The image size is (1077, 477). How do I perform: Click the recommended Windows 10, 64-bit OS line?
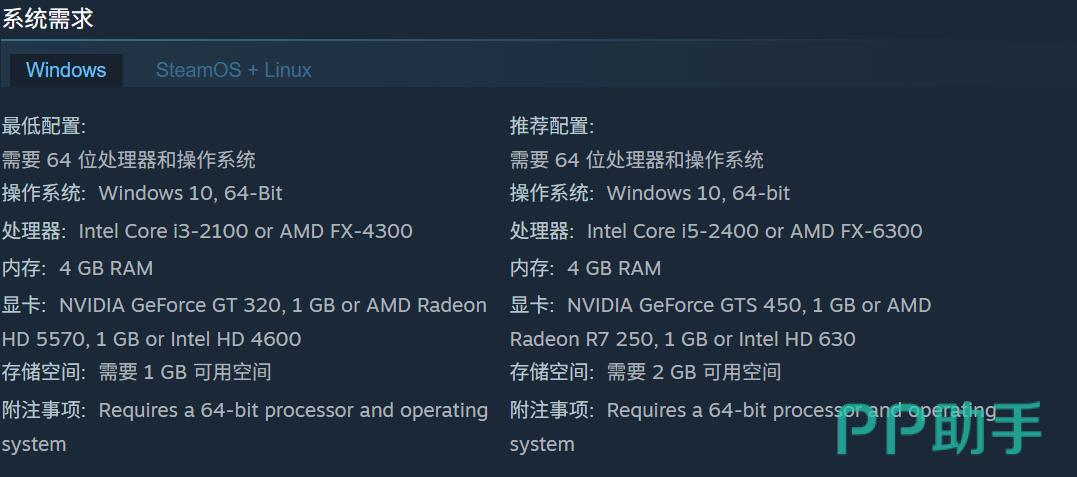click(x=650, y=193)
